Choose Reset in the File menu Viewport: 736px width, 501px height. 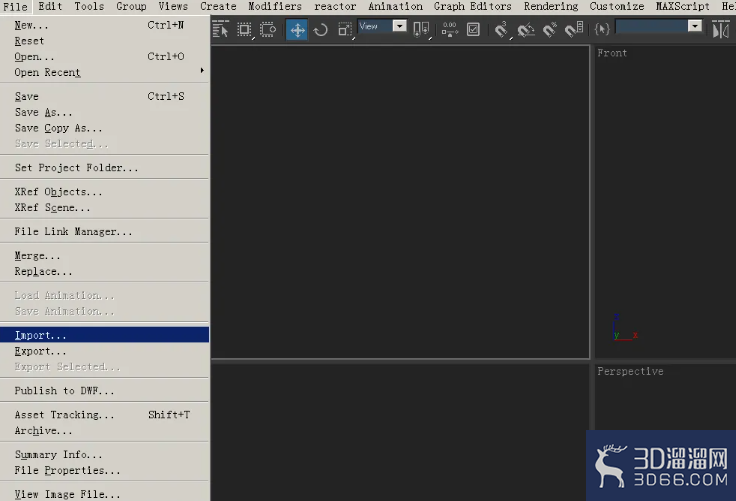point(105,41)
